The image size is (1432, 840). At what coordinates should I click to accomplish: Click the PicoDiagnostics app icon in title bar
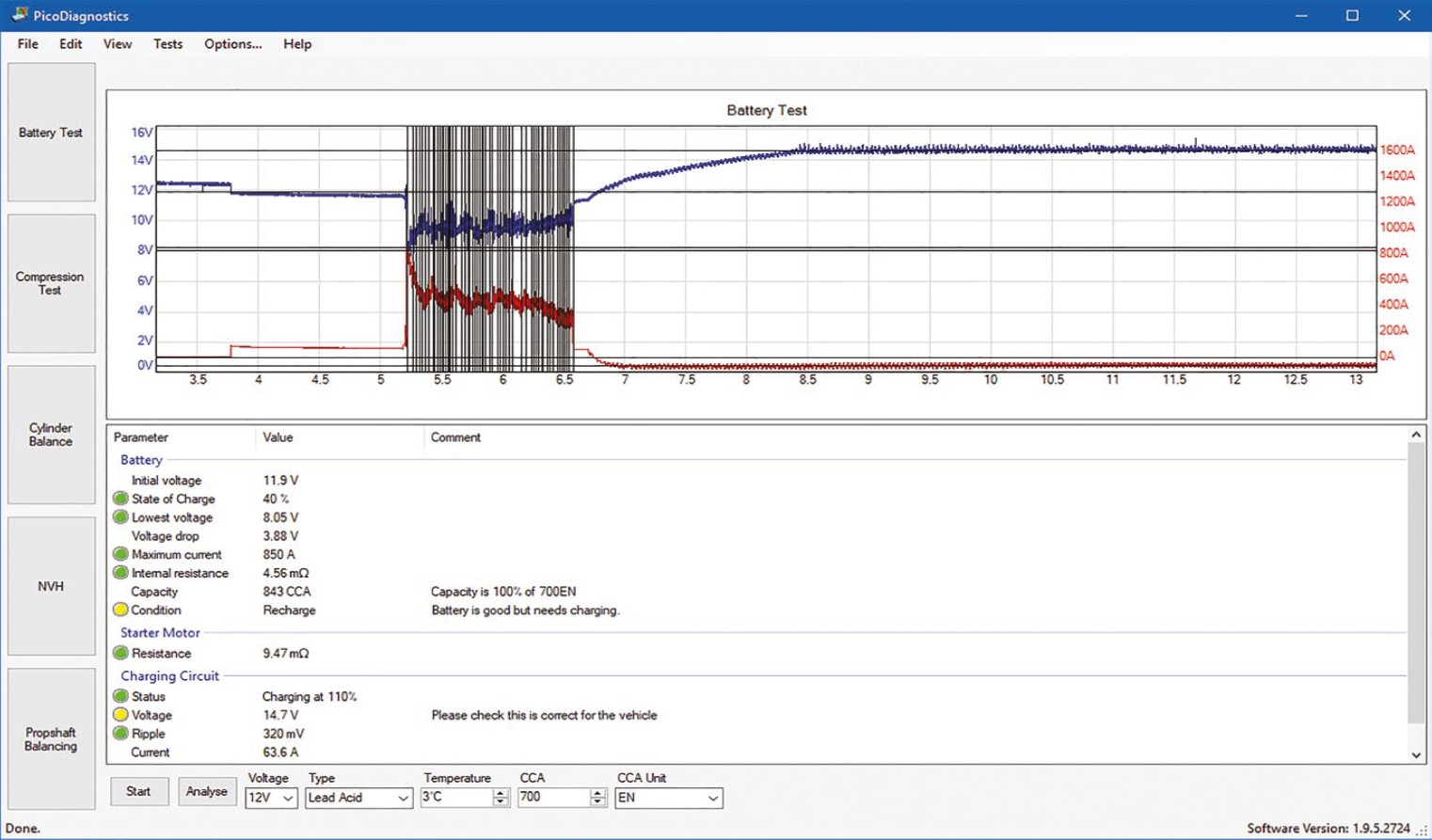(x=19, y=15)
